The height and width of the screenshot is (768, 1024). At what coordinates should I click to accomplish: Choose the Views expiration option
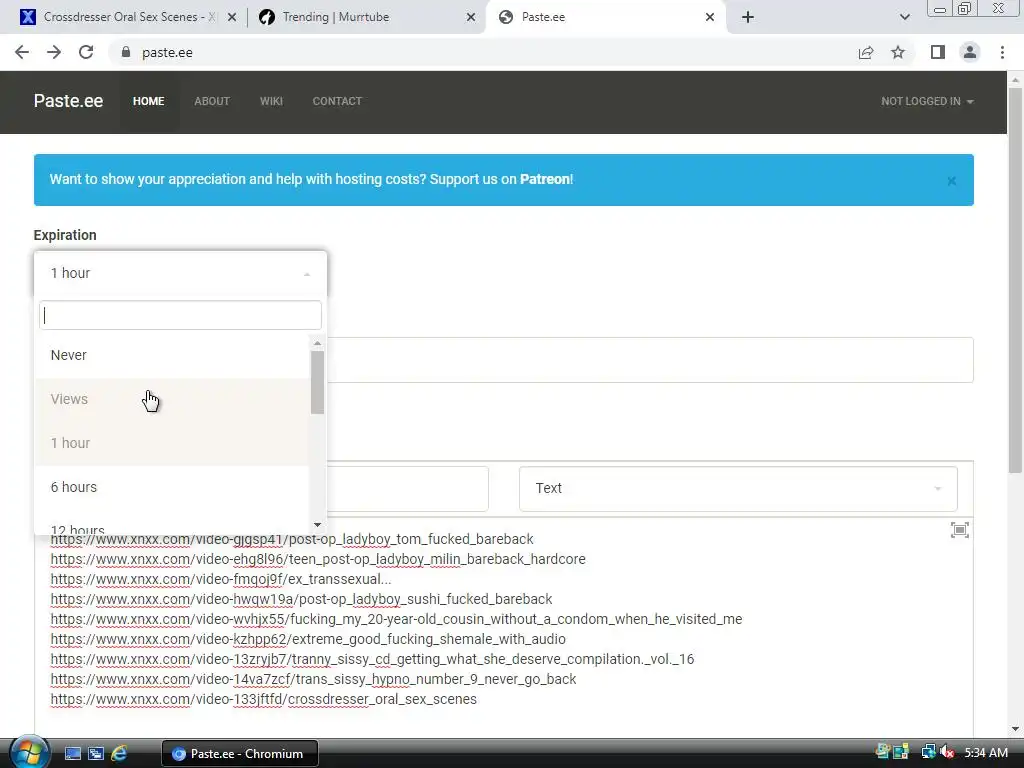pos(172,399)
